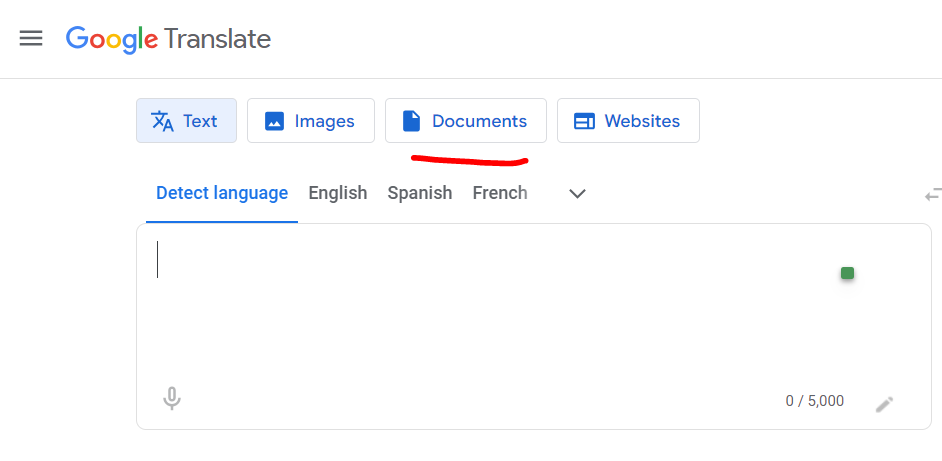
Task: Switch to the Images tab
Action: (x=311, y=121)
